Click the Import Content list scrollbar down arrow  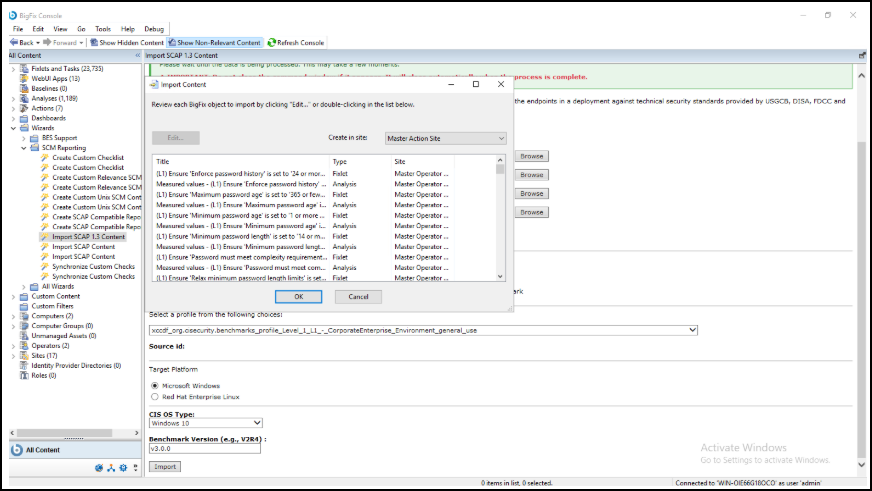500,276
